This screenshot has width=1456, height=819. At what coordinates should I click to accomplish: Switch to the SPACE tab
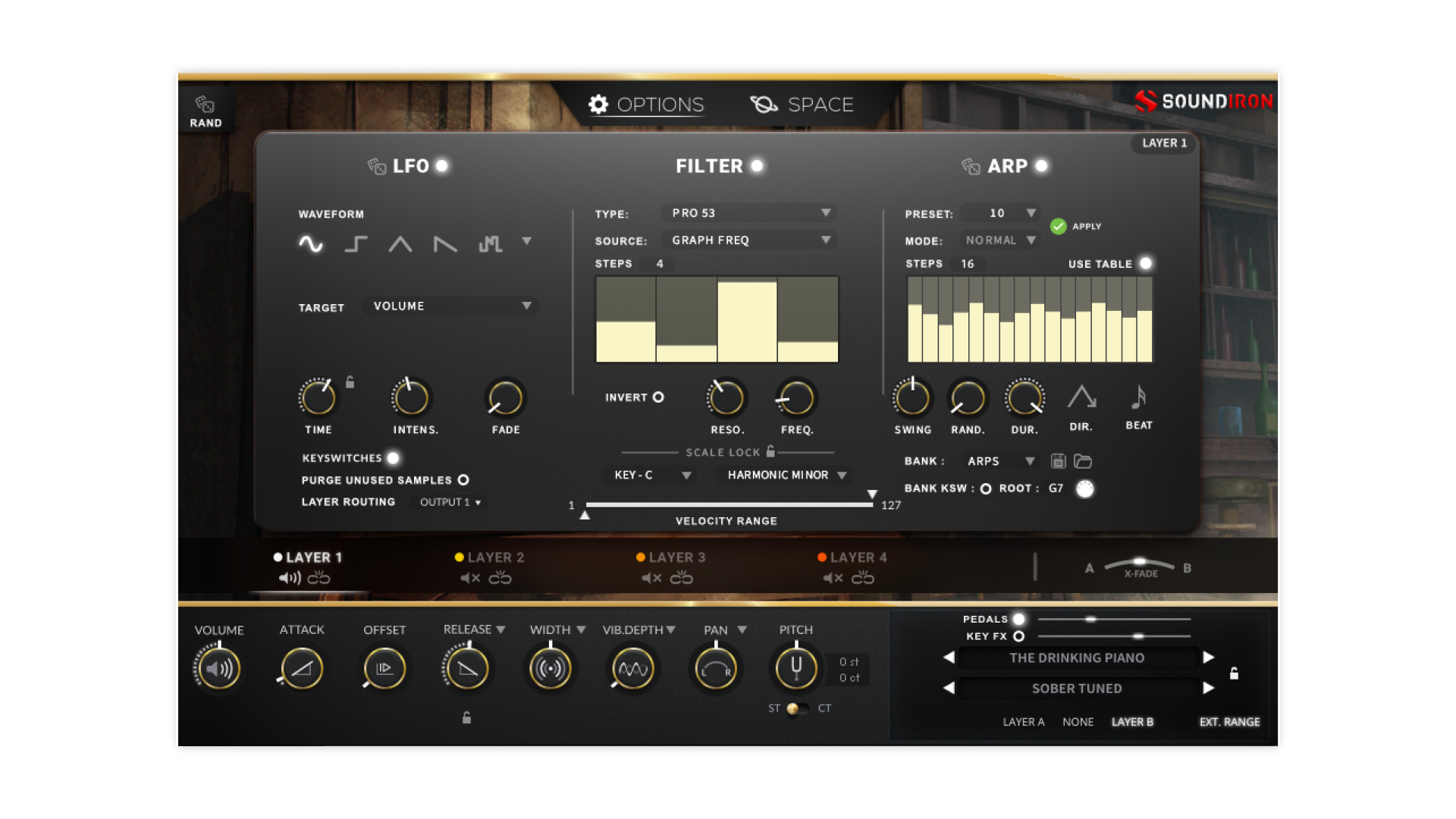point(805,105)
